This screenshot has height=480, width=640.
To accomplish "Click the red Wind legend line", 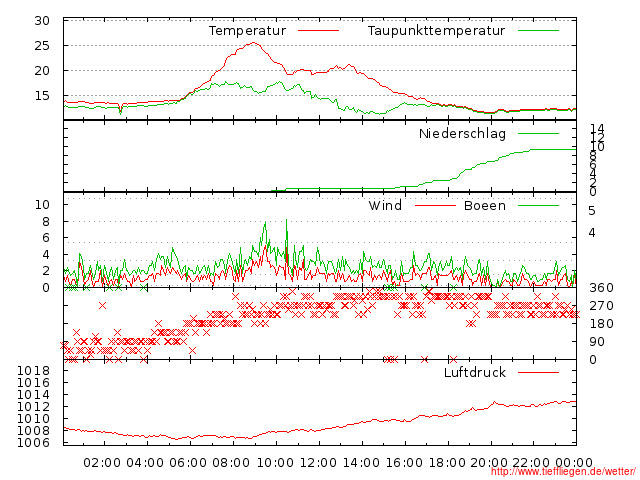I will coord(435,206).
